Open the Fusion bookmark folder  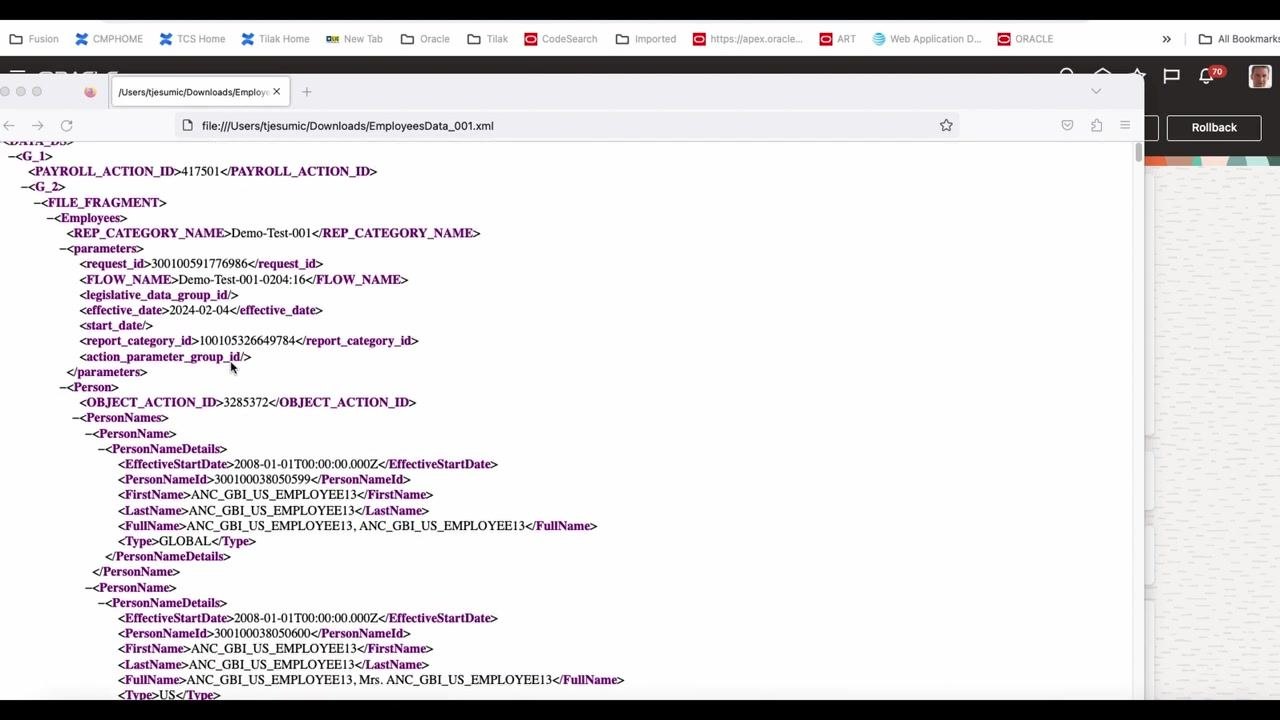pyautogui.click(x=34, y=39)
